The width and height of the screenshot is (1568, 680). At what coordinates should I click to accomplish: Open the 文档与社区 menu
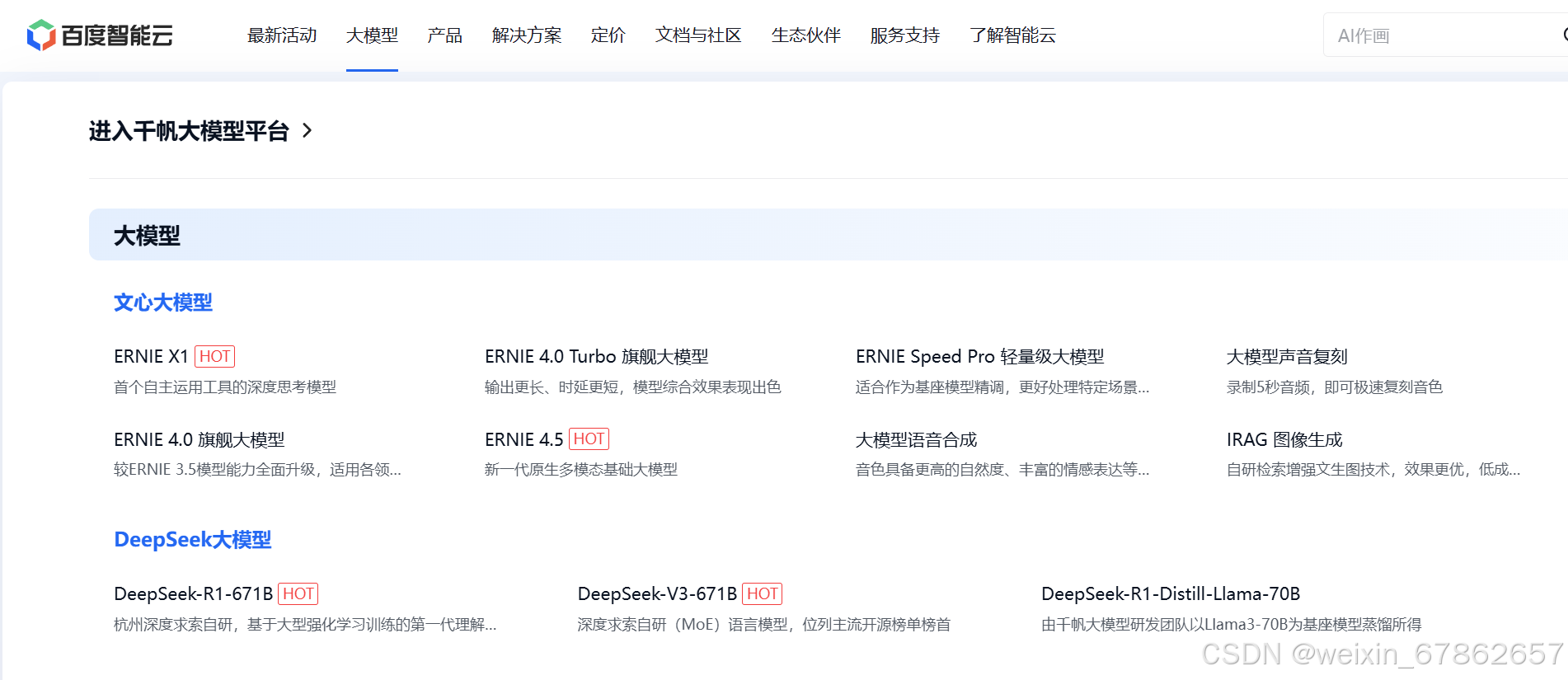(x=698, y=35)
